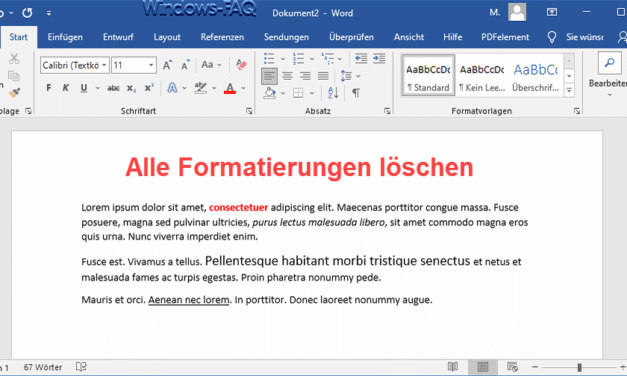Screen dimensions: 627x376
Task: Click the user account avatar
Action: point(517,12)
